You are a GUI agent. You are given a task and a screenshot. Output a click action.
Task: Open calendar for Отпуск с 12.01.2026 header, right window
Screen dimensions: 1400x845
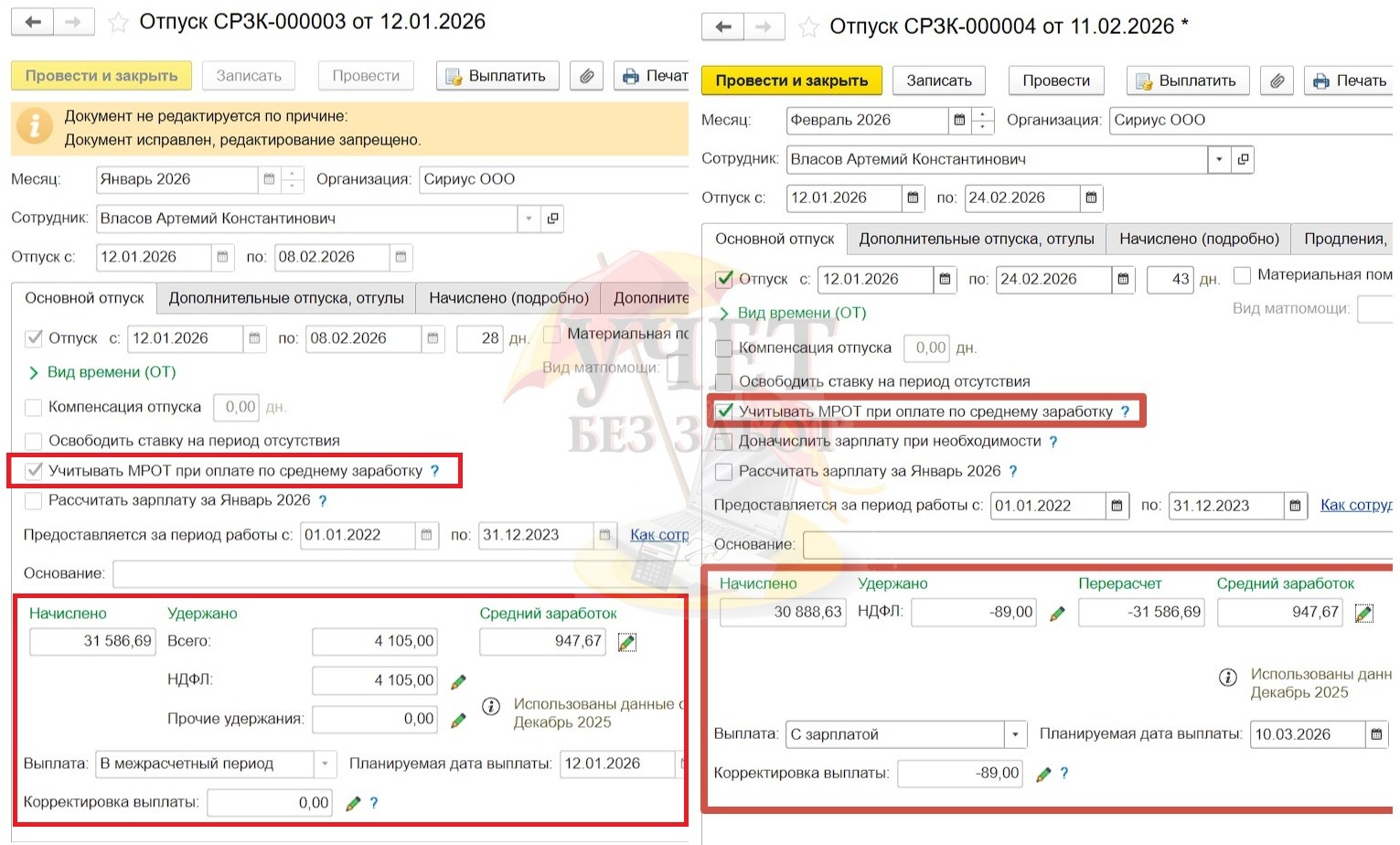[x=913, y=198]
